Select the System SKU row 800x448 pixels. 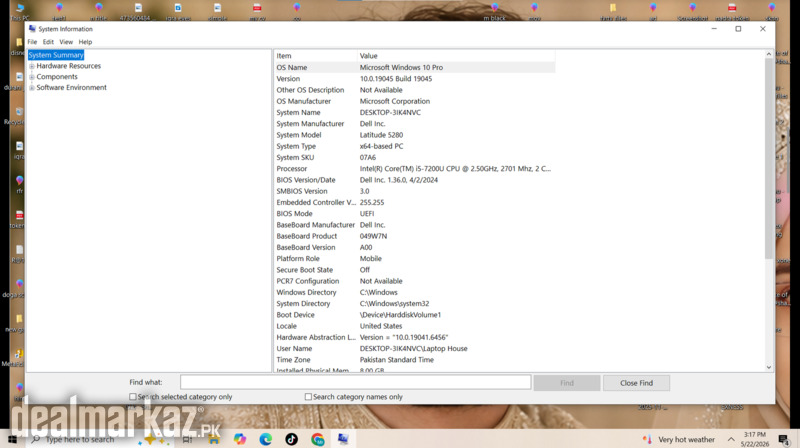414,157
